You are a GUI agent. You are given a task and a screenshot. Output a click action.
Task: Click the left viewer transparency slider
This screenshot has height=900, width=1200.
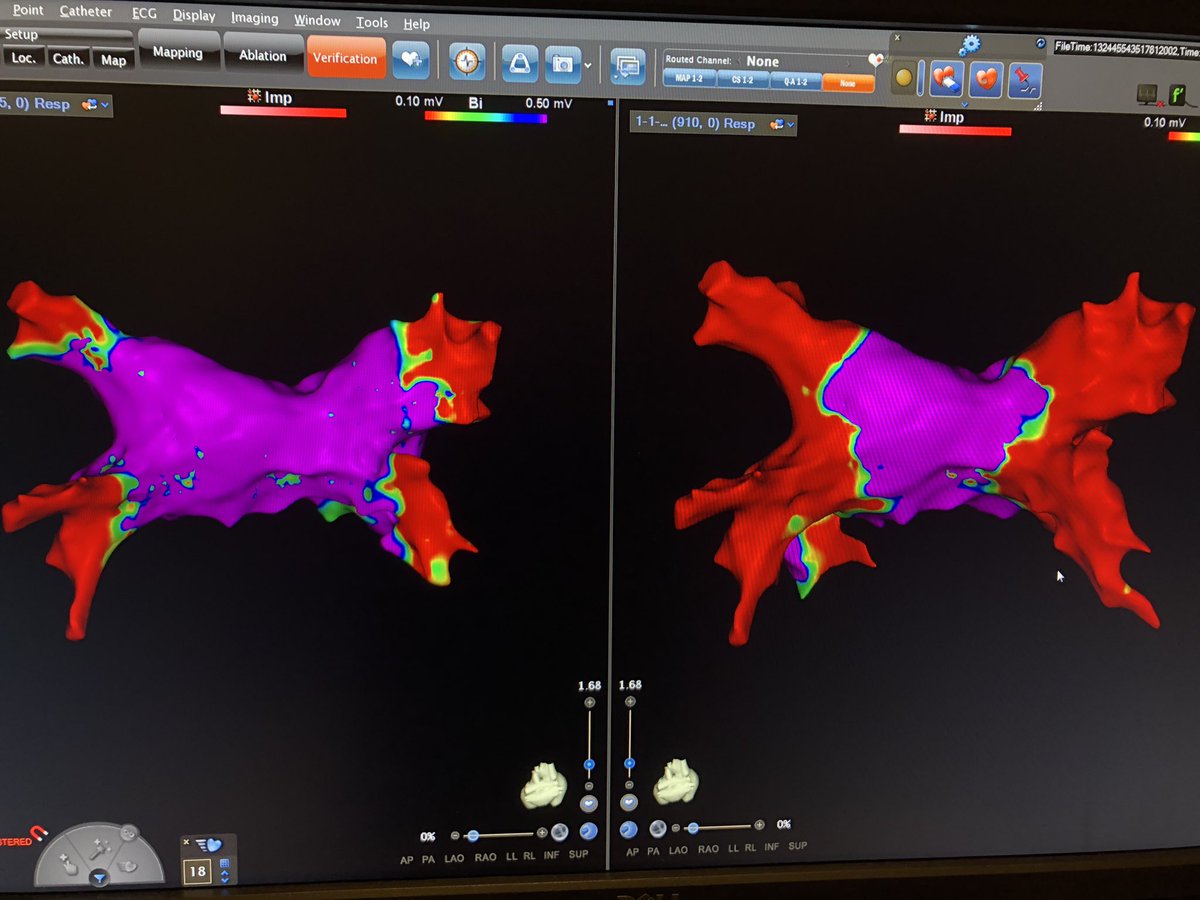pyautogui.click(x=499, y=835)
